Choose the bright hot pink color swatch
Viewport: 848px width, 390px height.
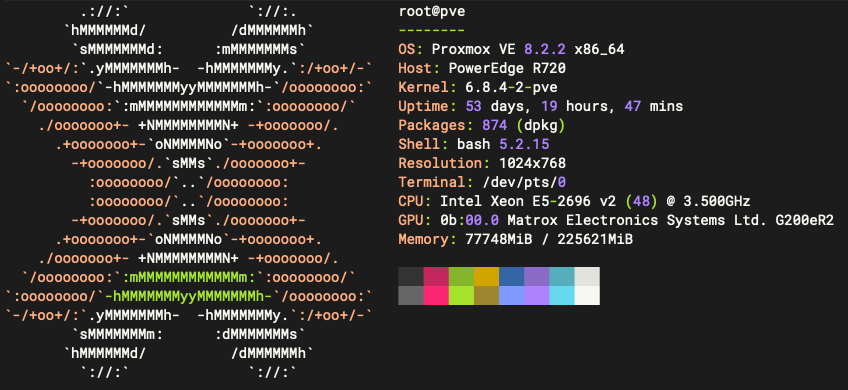point(436,295)
